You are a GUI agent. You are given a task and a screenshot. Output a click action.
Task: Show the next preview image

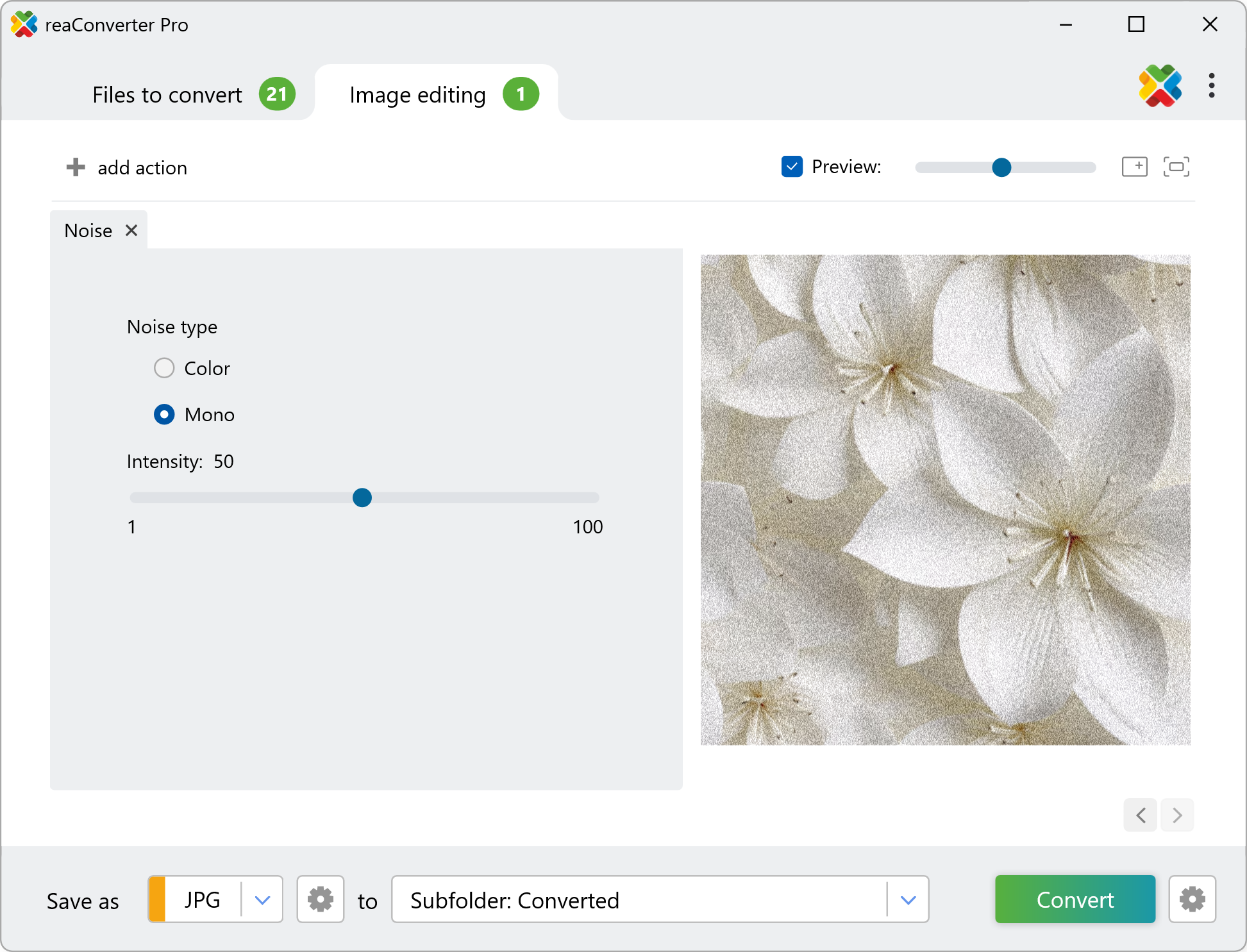(1177, 815)
